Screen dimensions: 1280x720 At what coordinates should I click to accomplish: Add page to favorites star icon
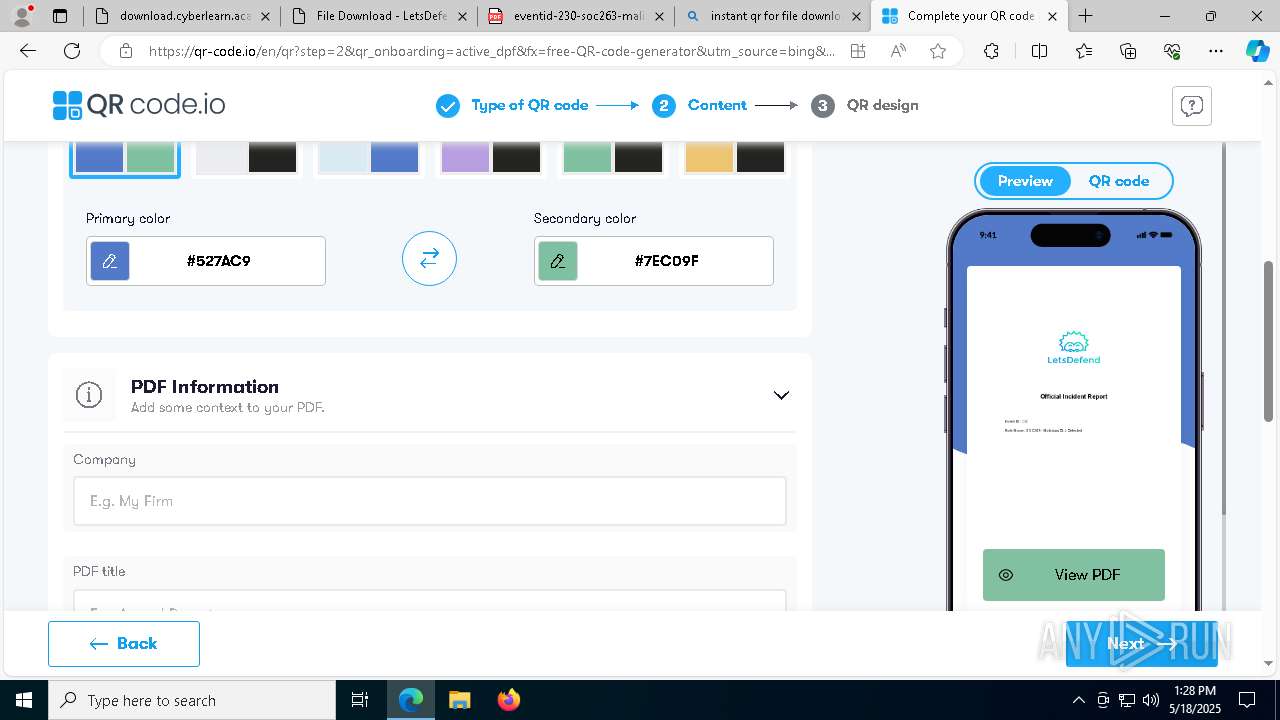[938, 51]
